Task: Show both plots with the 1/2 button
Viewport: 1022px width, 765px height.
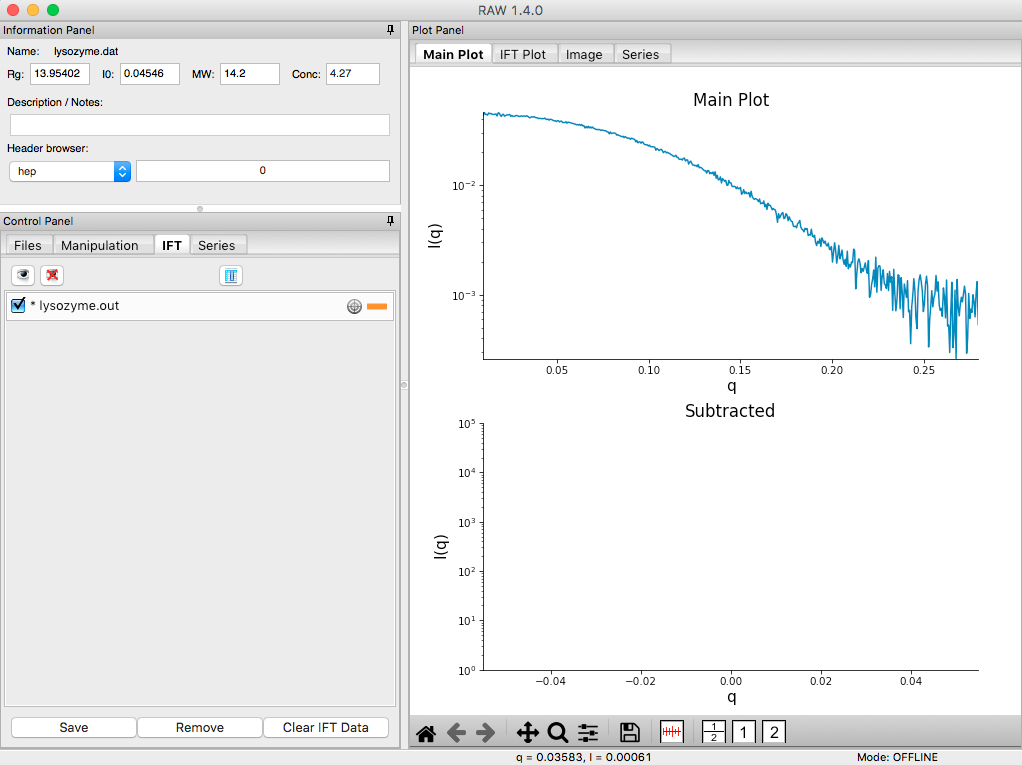Action: tap(714, 732)
